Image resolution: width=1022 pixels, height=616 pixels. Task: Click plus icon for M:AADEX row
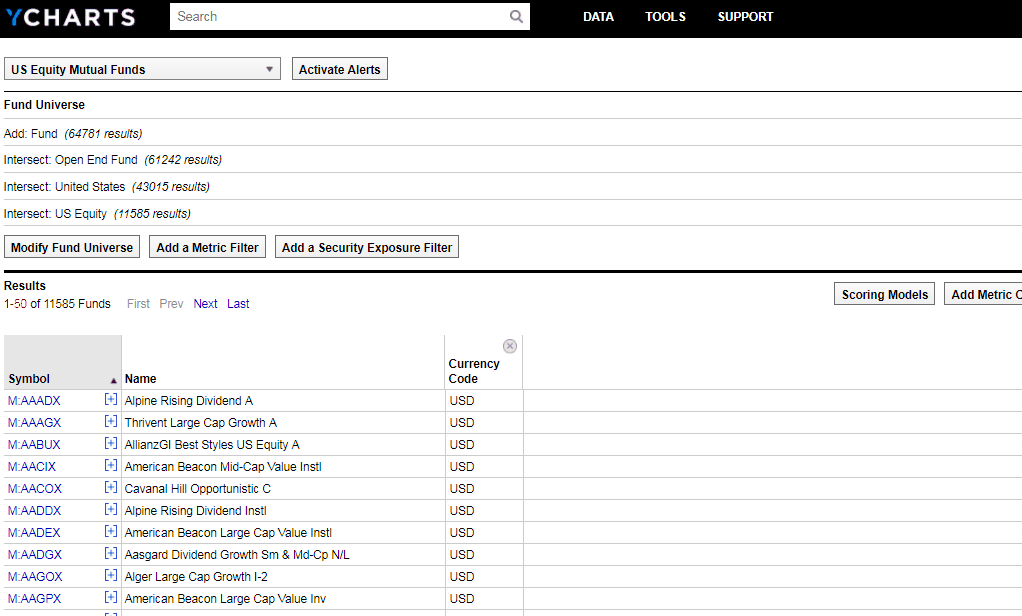(111, 532)
